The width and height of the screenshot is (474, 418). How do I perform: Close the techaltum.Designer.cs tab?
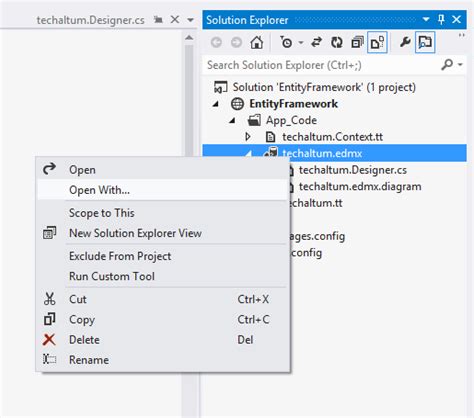point(175,20)
